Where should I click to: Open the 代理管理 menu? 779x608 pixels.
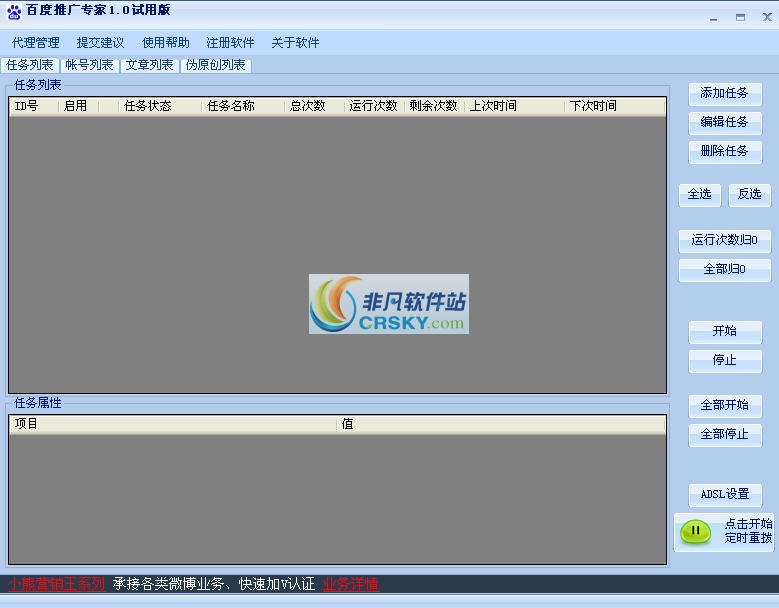pyautogui.click(x=36, y=43)
